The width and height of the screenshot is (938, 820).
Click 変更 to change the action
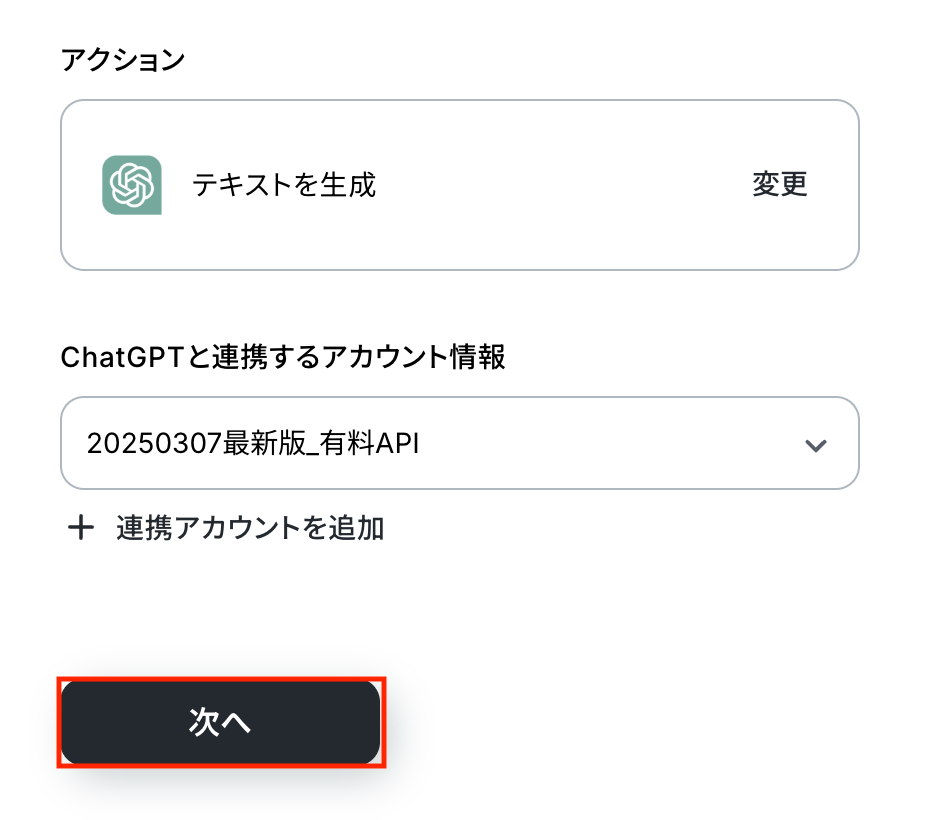pos(779,185)
